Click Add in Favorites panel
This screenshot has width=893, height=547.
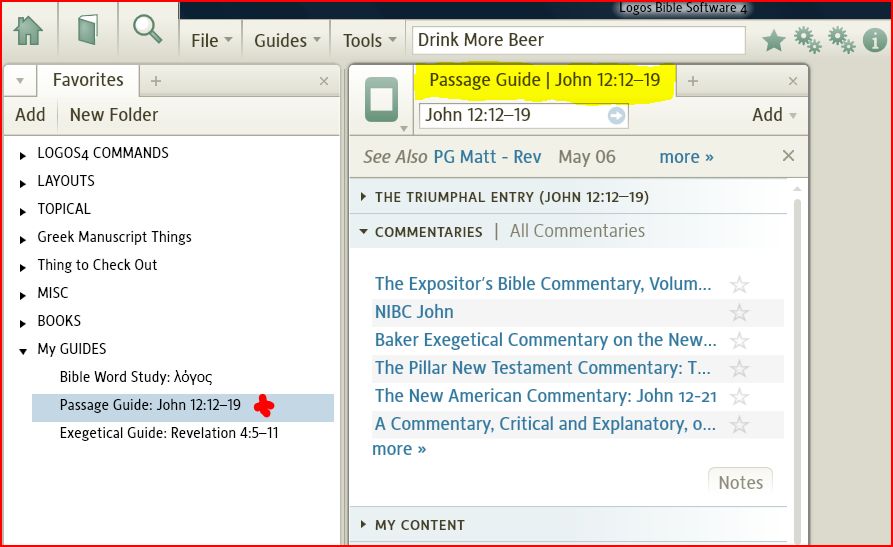pos(30,115)
